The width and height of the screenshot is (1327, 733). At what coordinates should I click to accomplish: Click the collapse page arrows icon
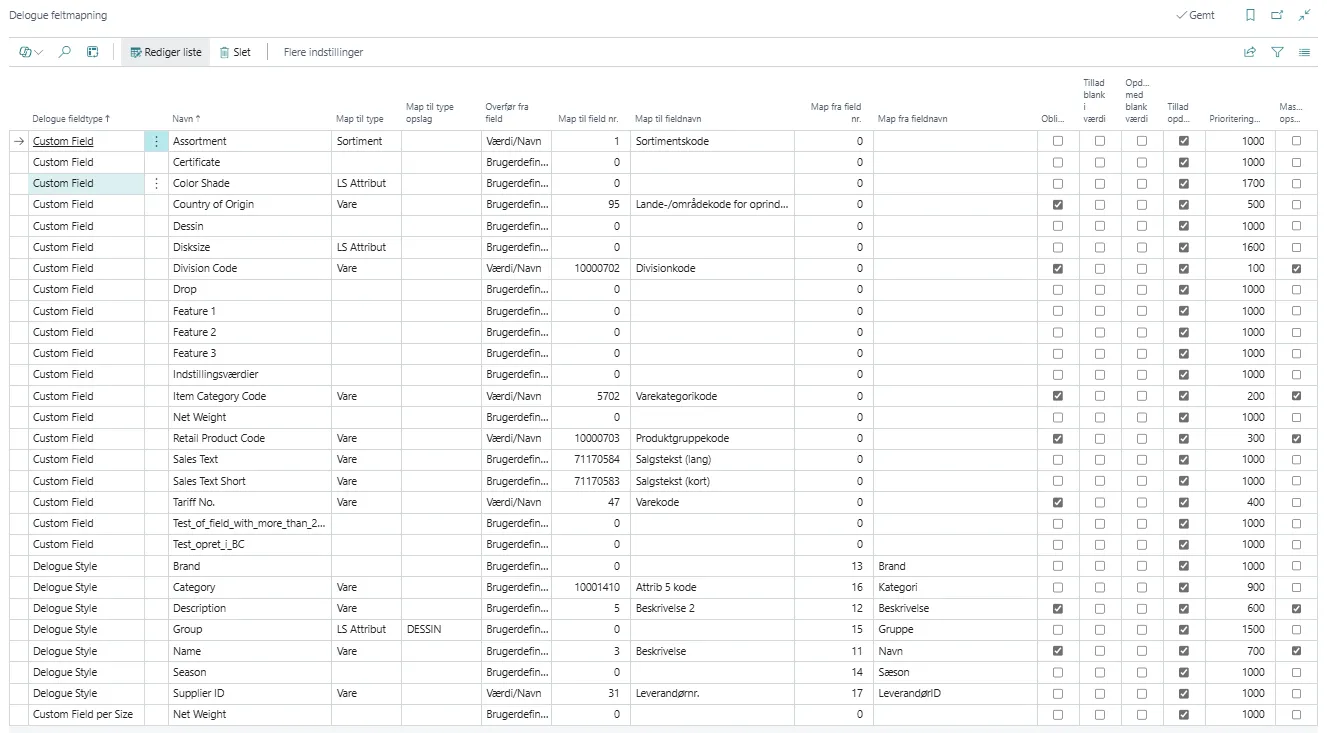click(x=1304, y=16)
